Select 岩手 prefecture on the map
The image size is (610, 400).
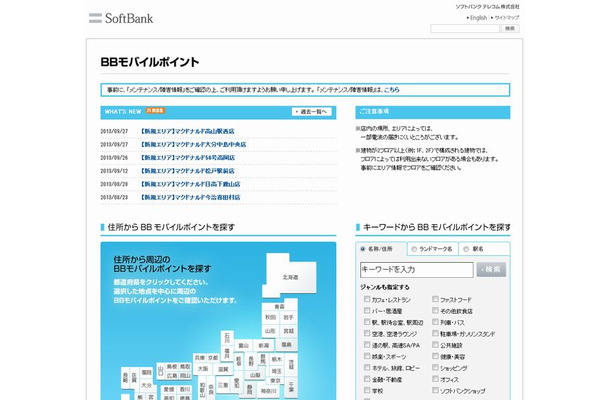pyautogui.click(x=288, y=318)
